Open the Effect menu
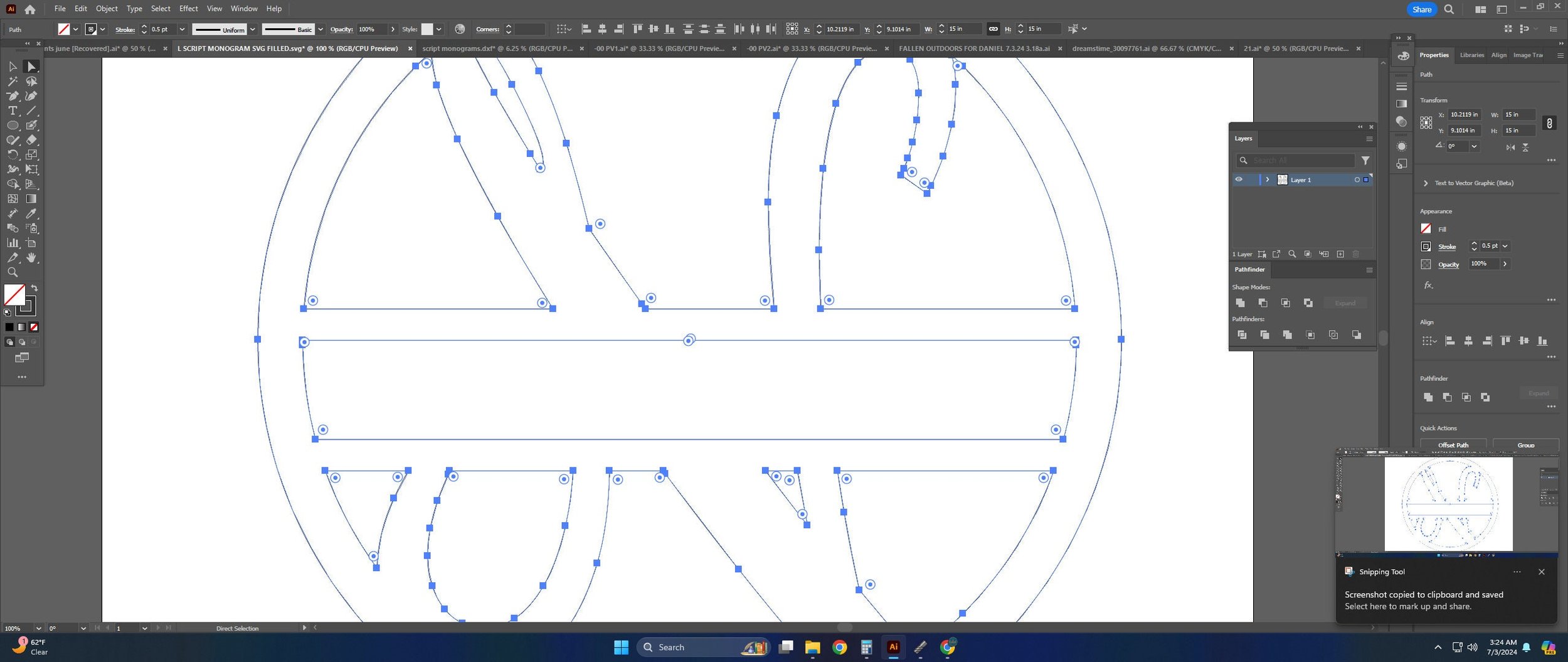This screenshot has height=662, width=1568. (x=188, y=9)
